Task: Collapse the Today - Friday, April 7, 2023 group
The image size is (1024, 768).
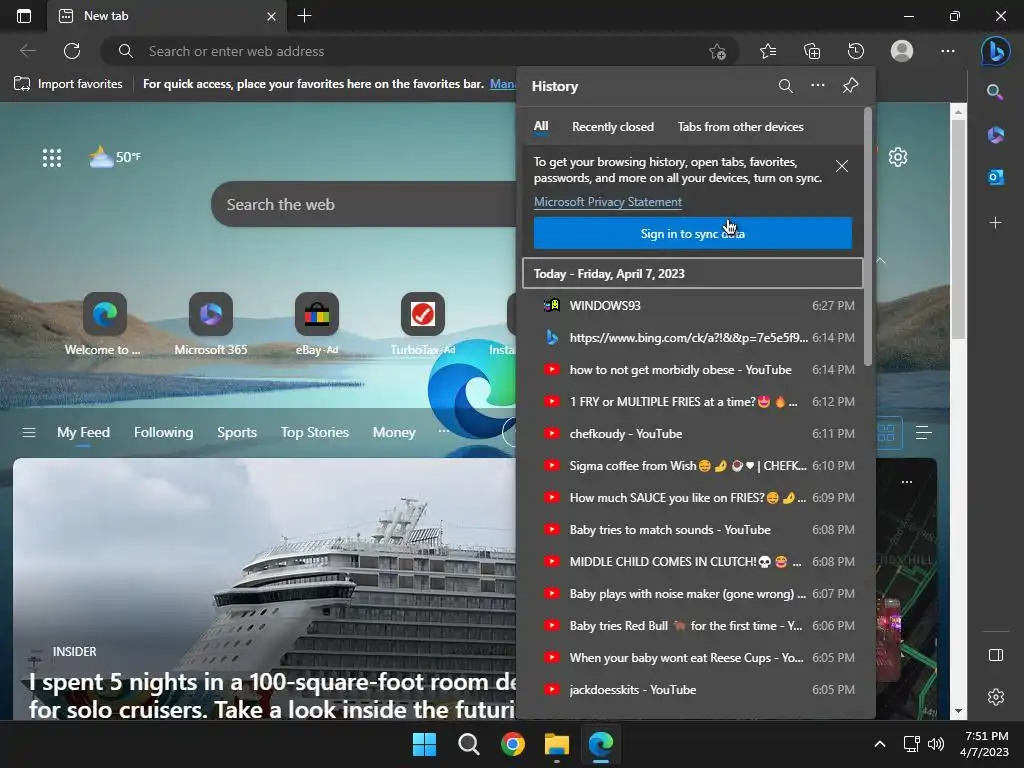Action: tap(692, 274)
